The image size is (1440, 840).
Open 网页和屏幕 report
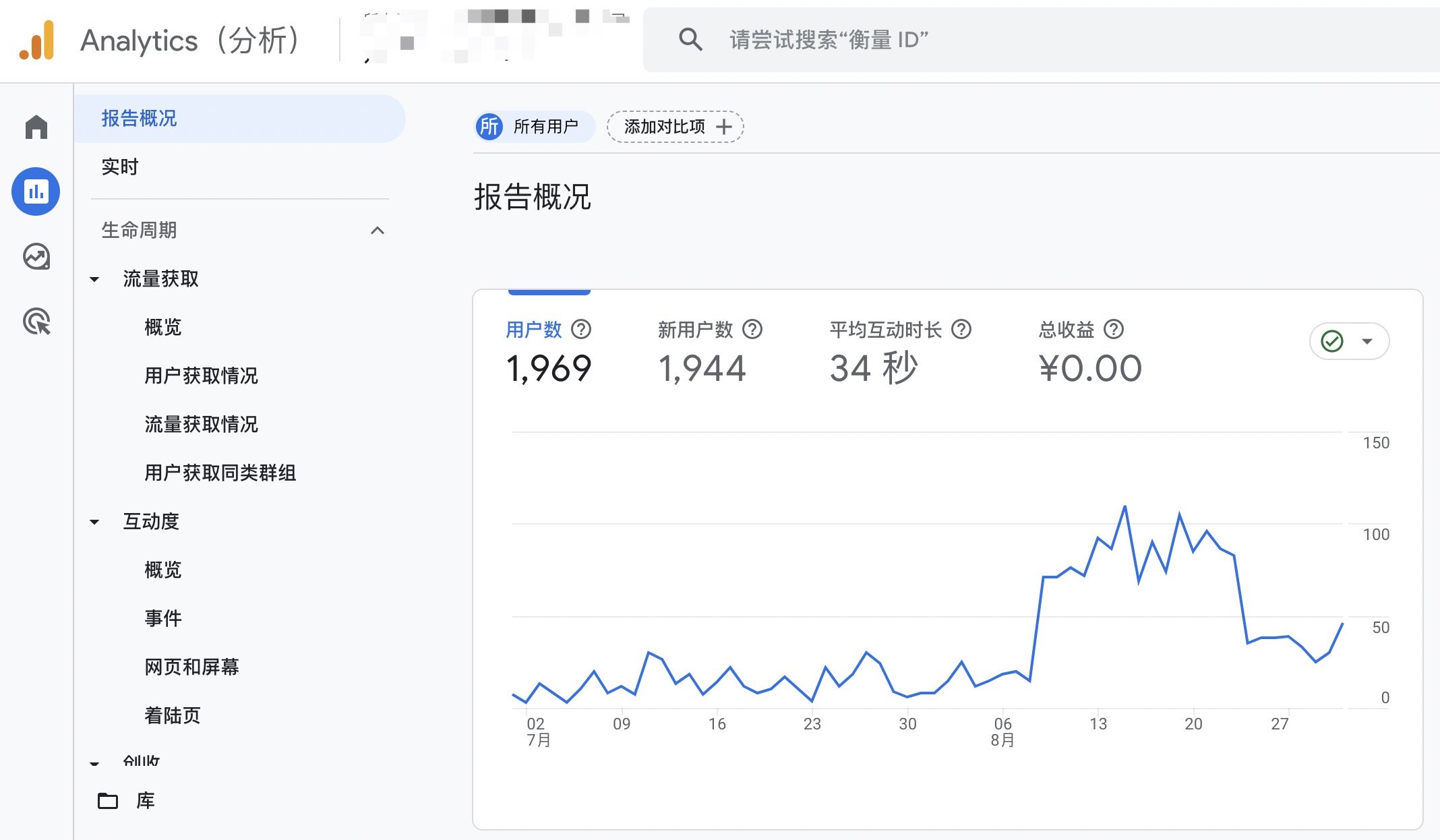(191, 667)
